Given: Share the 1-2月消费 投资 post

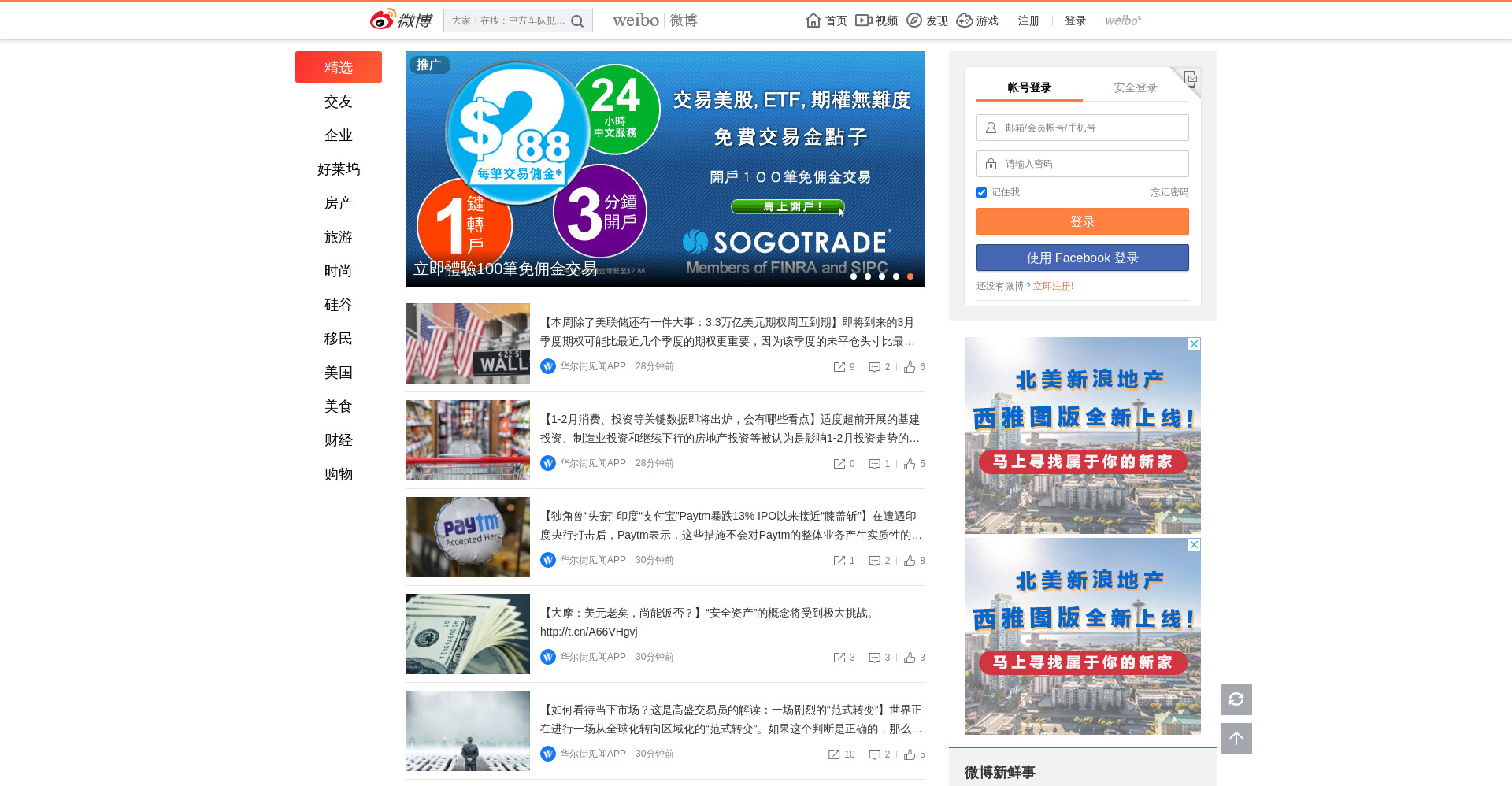Looking at the screenshot, I should pos(844,464).
